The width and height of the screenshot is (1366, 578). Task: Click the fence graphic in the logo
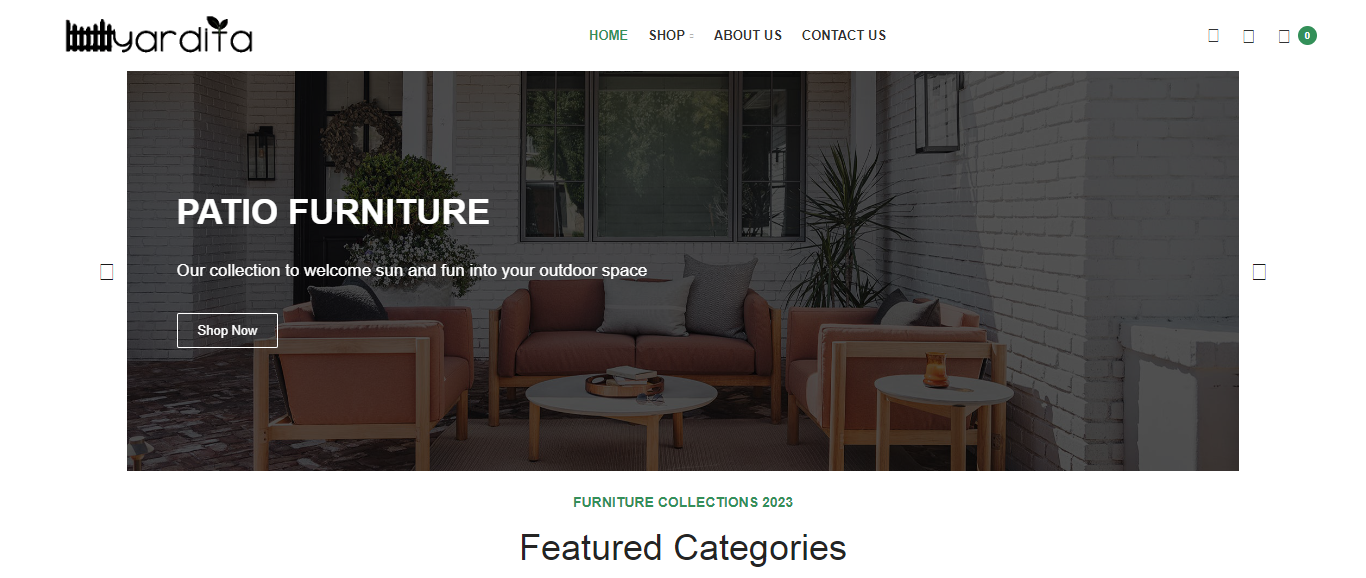tap(90, 37)
